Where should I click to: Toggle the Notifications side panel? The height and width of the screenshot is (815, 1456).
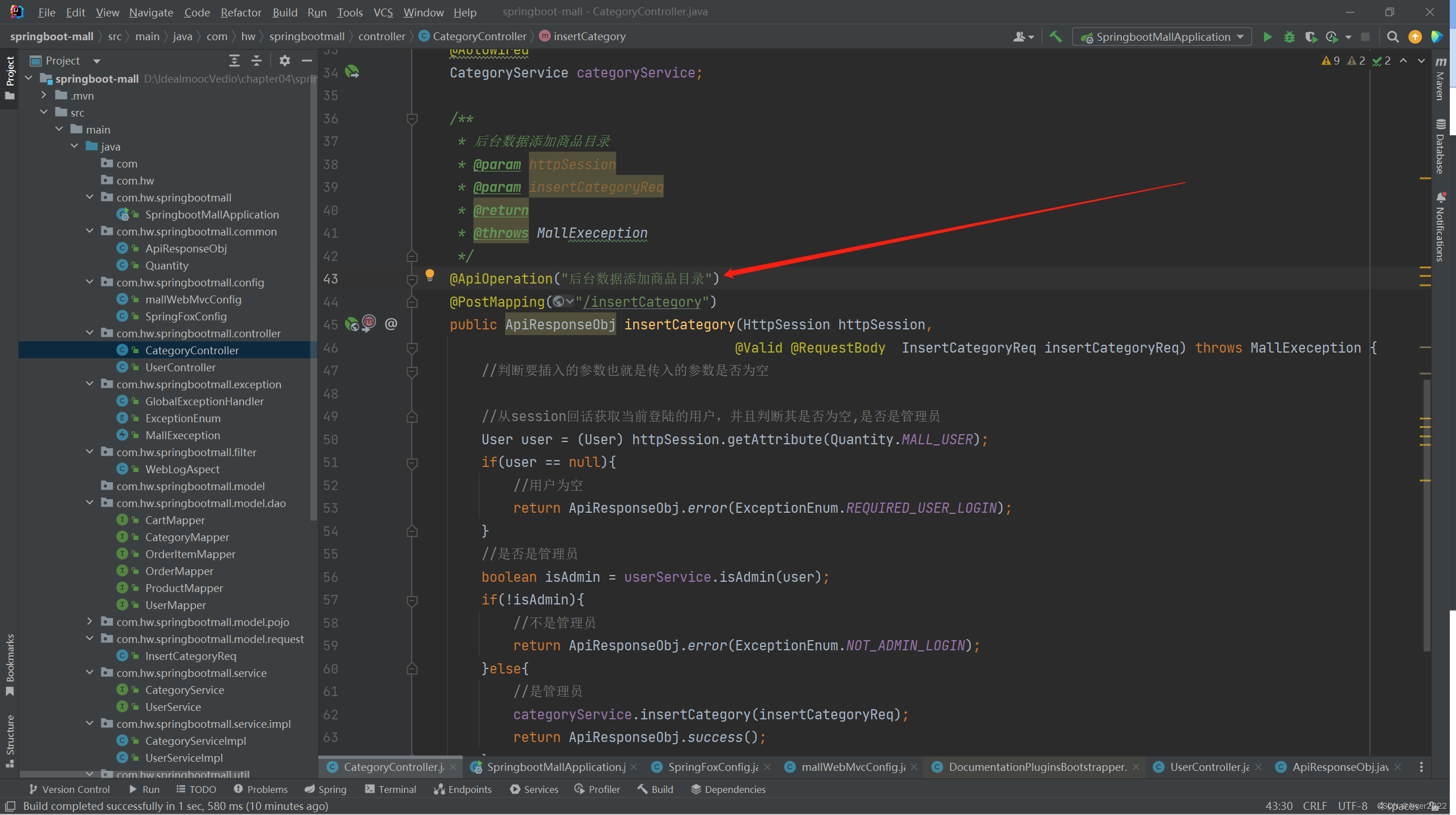click(x=1441, y=228)
